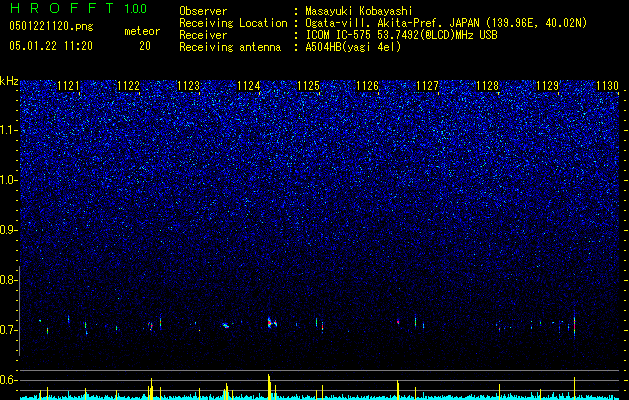The height and width of the screenshot is (400, 629).
Task: Click observer name Masayuki Kobayashi
Action: click(359, 11)
